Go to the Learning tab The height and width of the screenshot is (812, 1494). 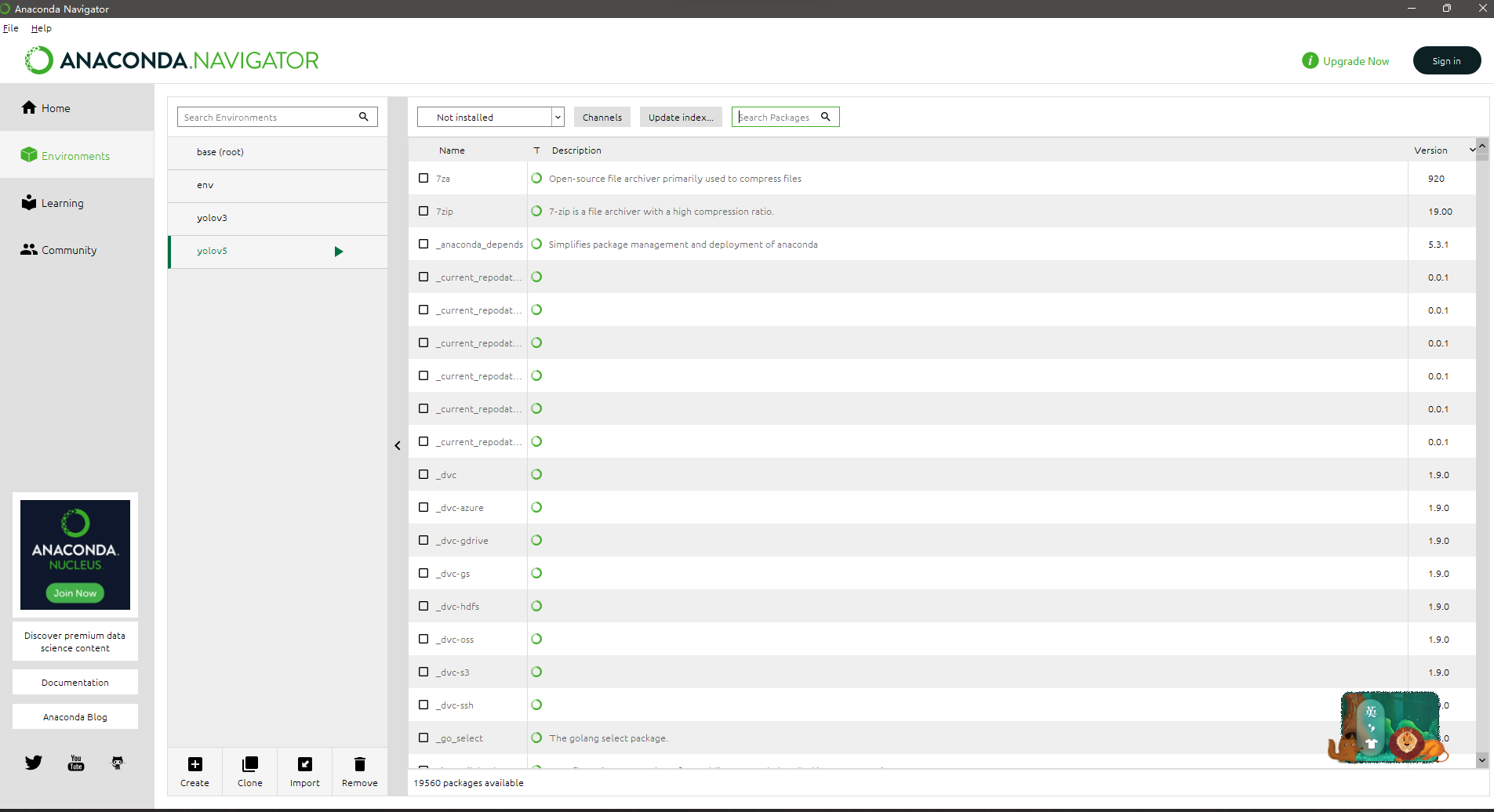[x=77, y=203]
